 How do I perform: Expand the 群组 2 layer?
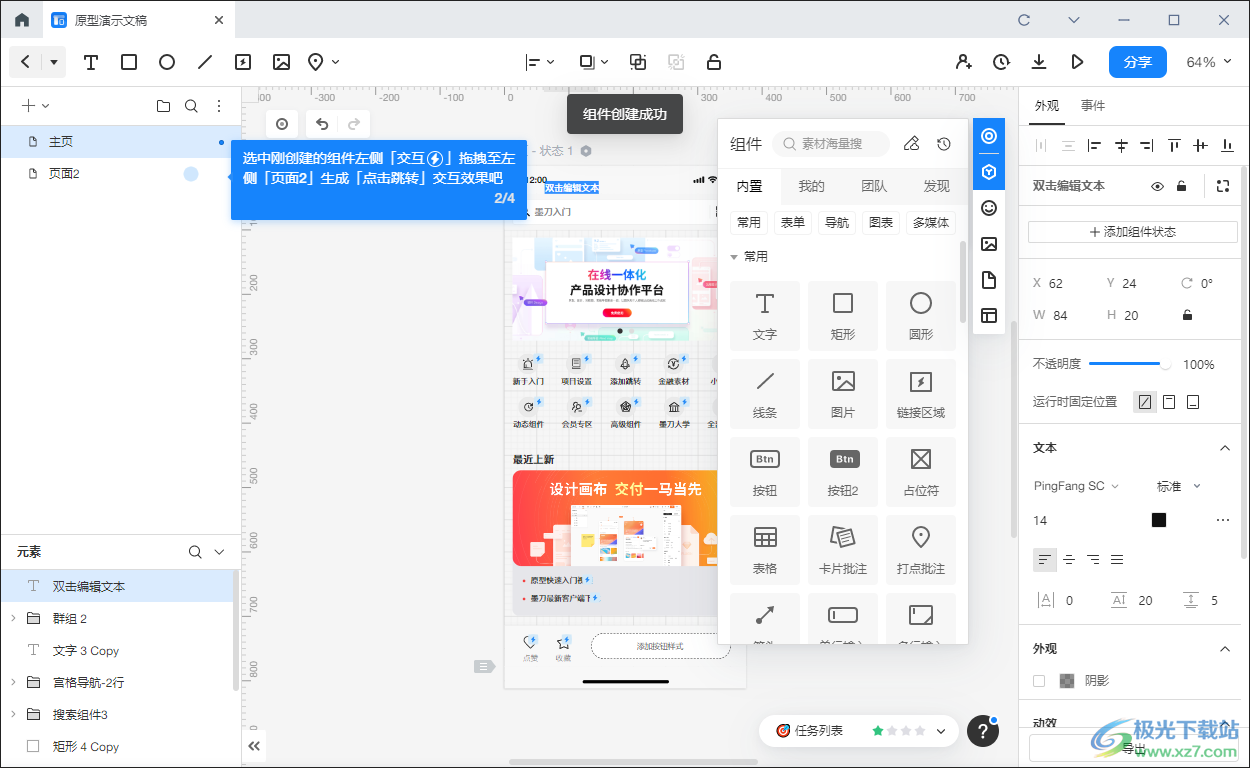click(13, 618)
